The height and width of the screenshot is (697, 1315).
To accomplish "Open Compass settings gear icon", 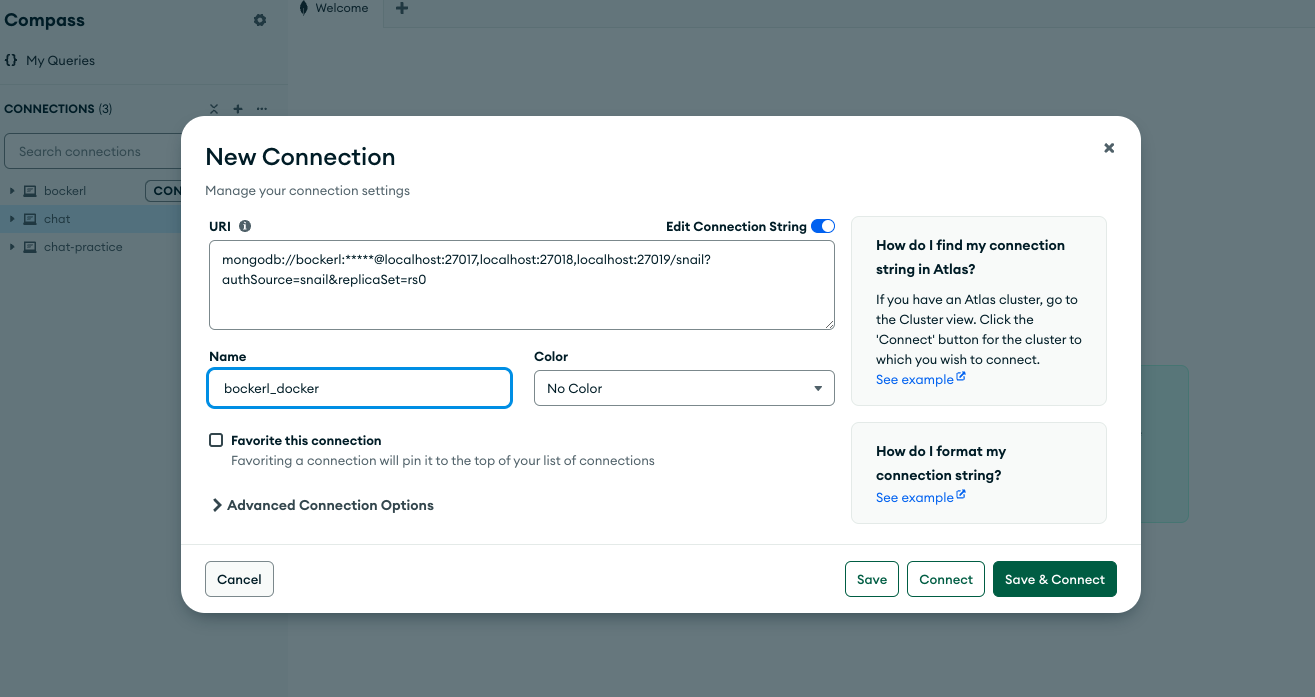I will pyautogui.click(x=260, y=20).
